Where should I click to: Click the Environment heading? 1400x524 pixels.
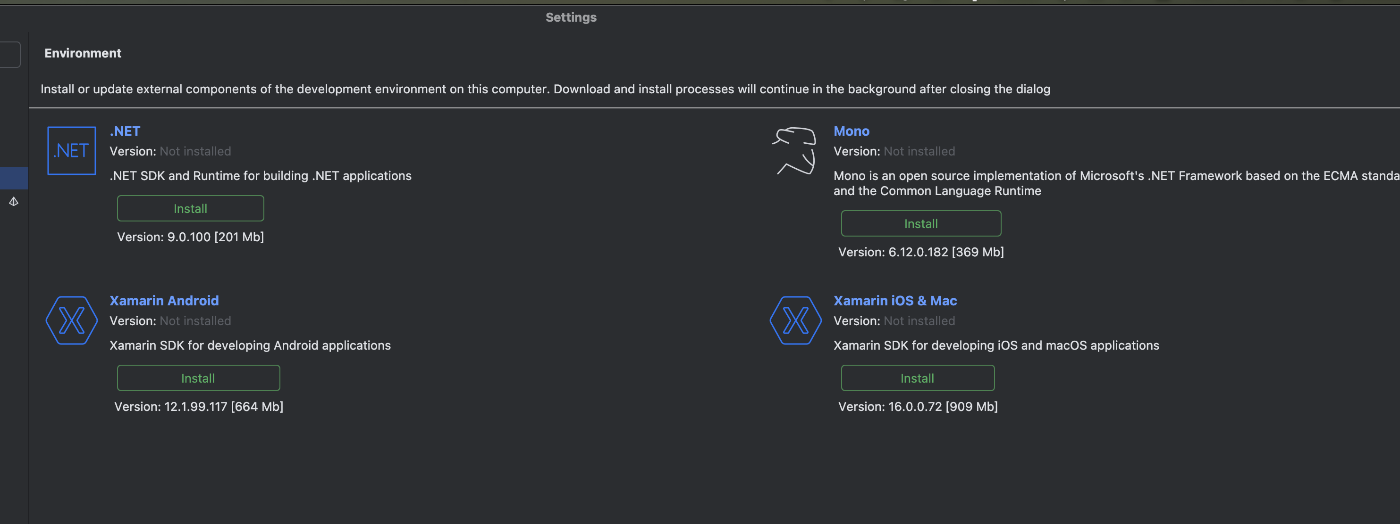click(x=83, y=53)
